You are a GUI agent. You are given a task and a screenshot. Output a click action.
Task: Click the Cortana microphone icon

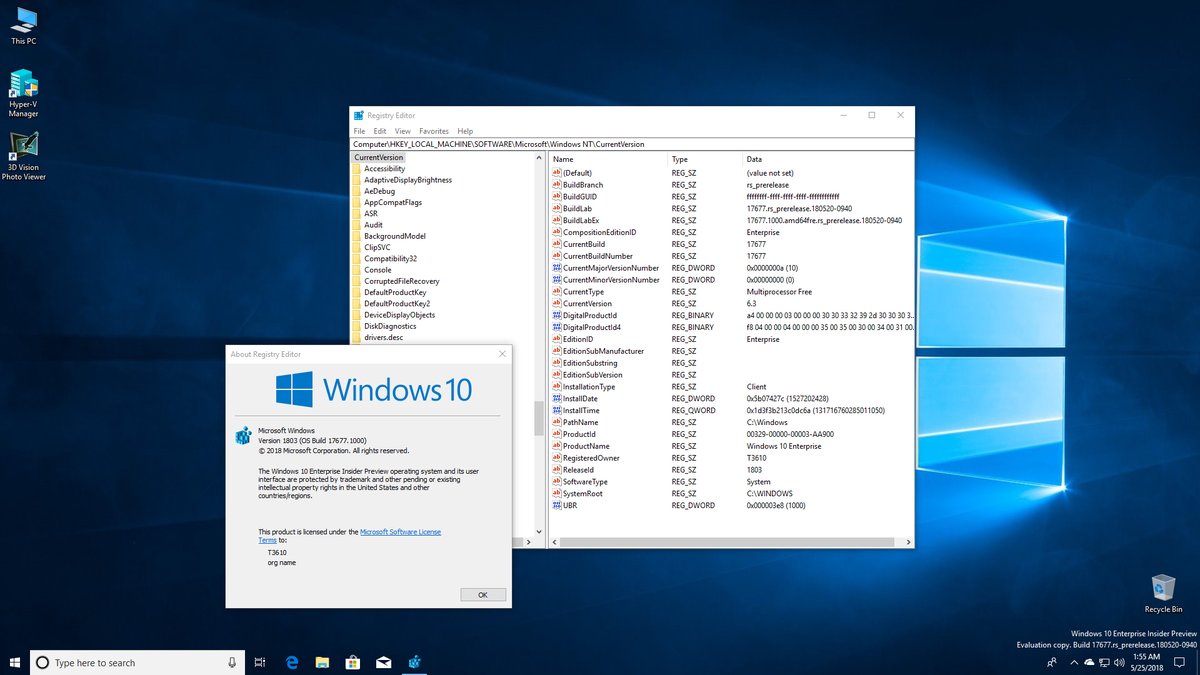coord(232,662)
